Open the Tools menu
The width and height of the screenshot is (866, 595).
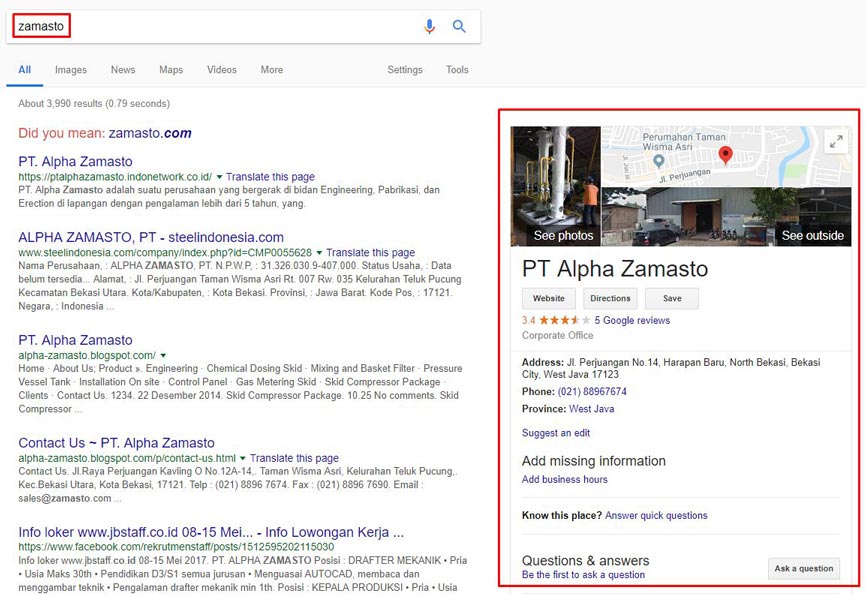457,70
